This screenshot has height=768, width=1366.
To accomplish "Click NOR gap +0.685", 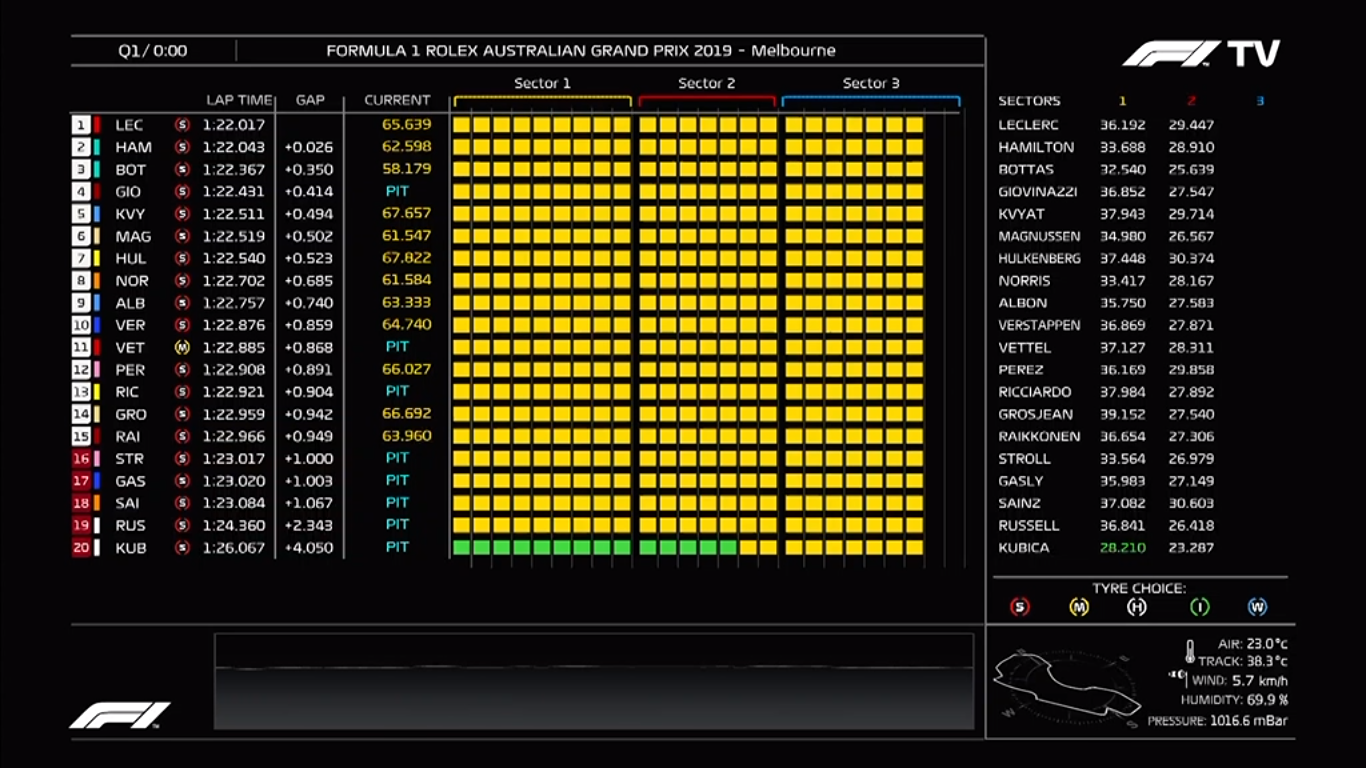I will pyautogui.click(x=309, y=281).
